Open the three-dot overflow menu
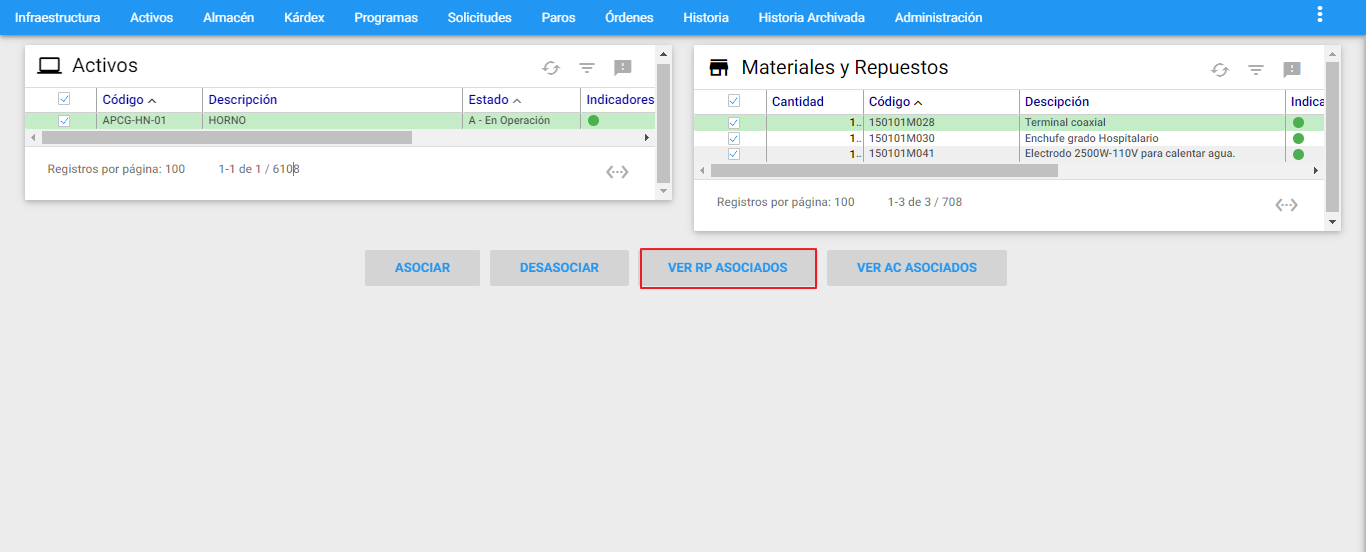 [x=1320, y=14]
